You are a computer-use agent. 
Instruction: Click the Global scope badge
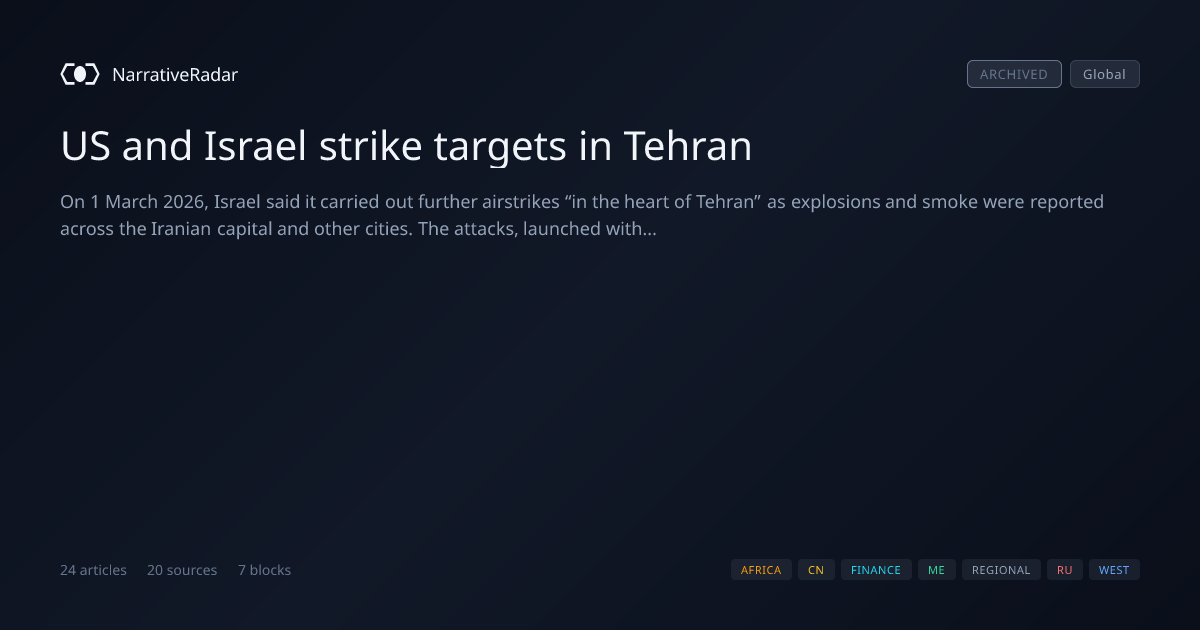coord(1104,74)
